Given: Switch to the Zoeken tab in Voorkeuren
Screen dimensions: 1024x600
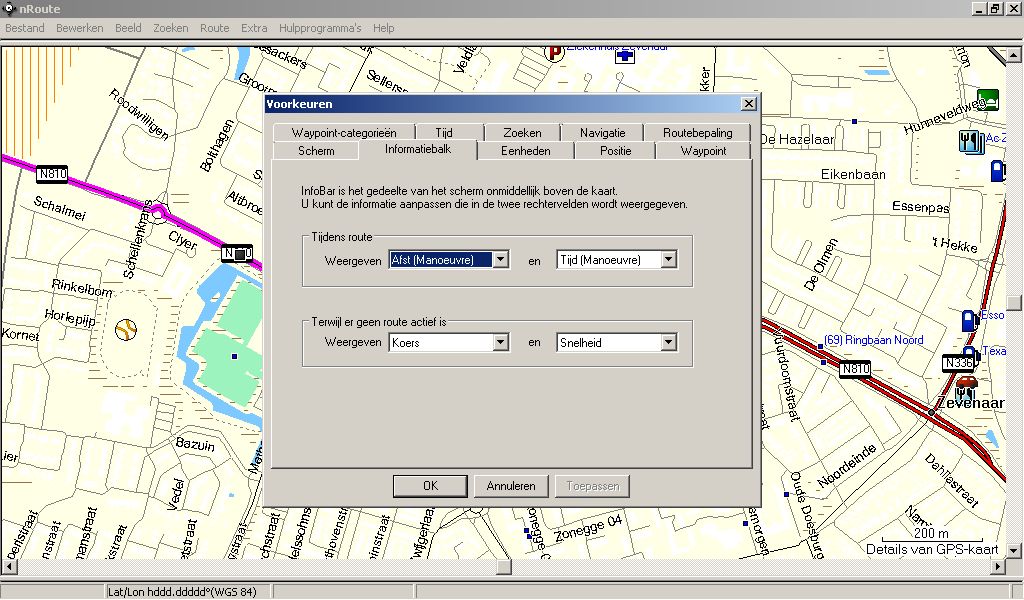Looking at the screenshot, I should [x=522, y=133].
